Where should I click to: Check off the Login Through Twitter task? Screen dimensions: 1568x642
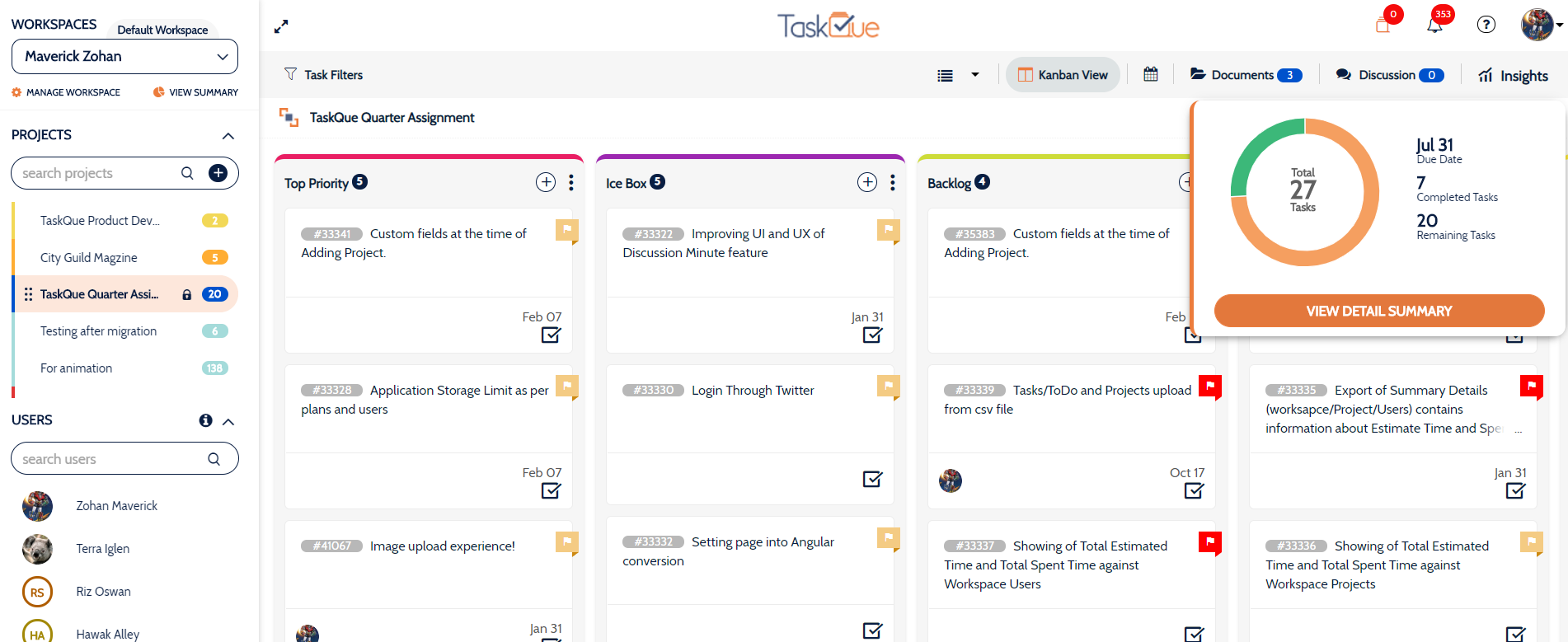click(872, 479)
